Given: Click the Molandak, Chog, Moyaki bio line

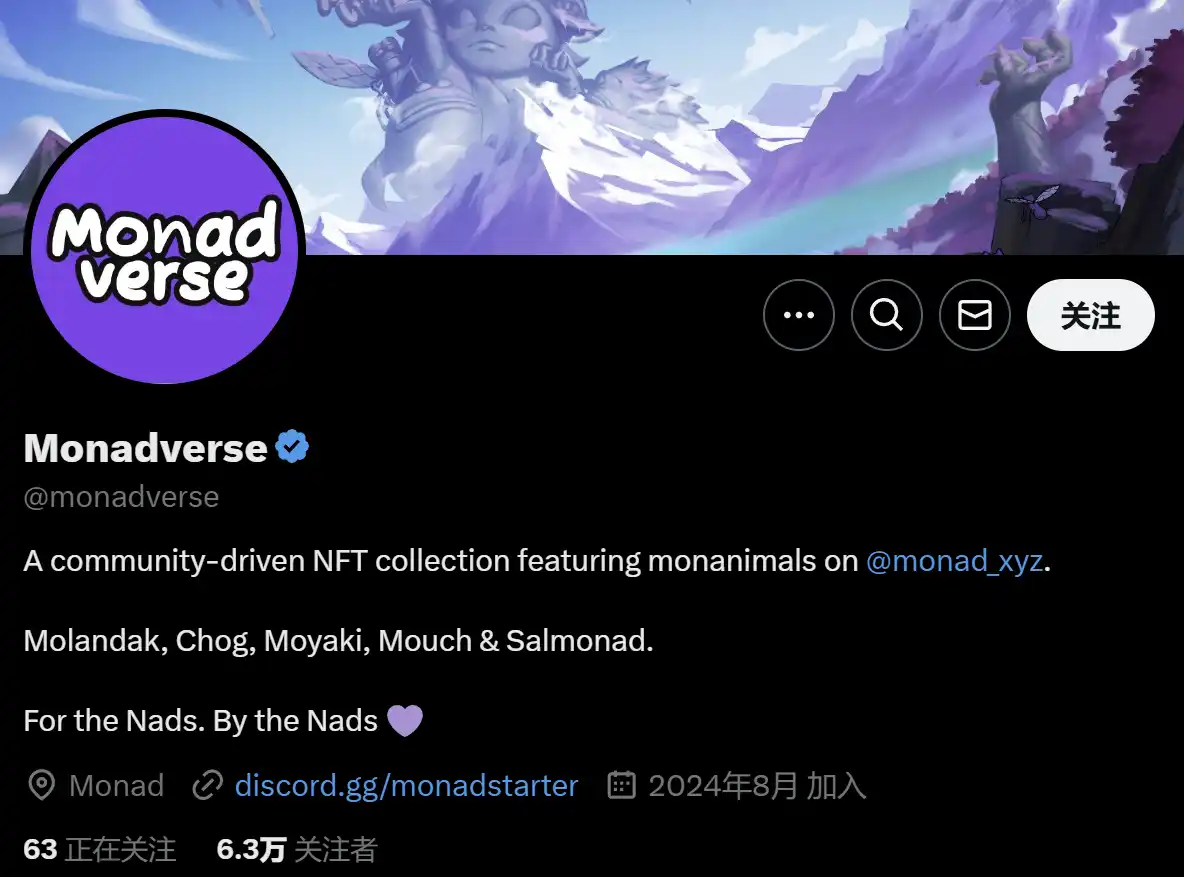Looking at the screenshot, I should 338,641.
